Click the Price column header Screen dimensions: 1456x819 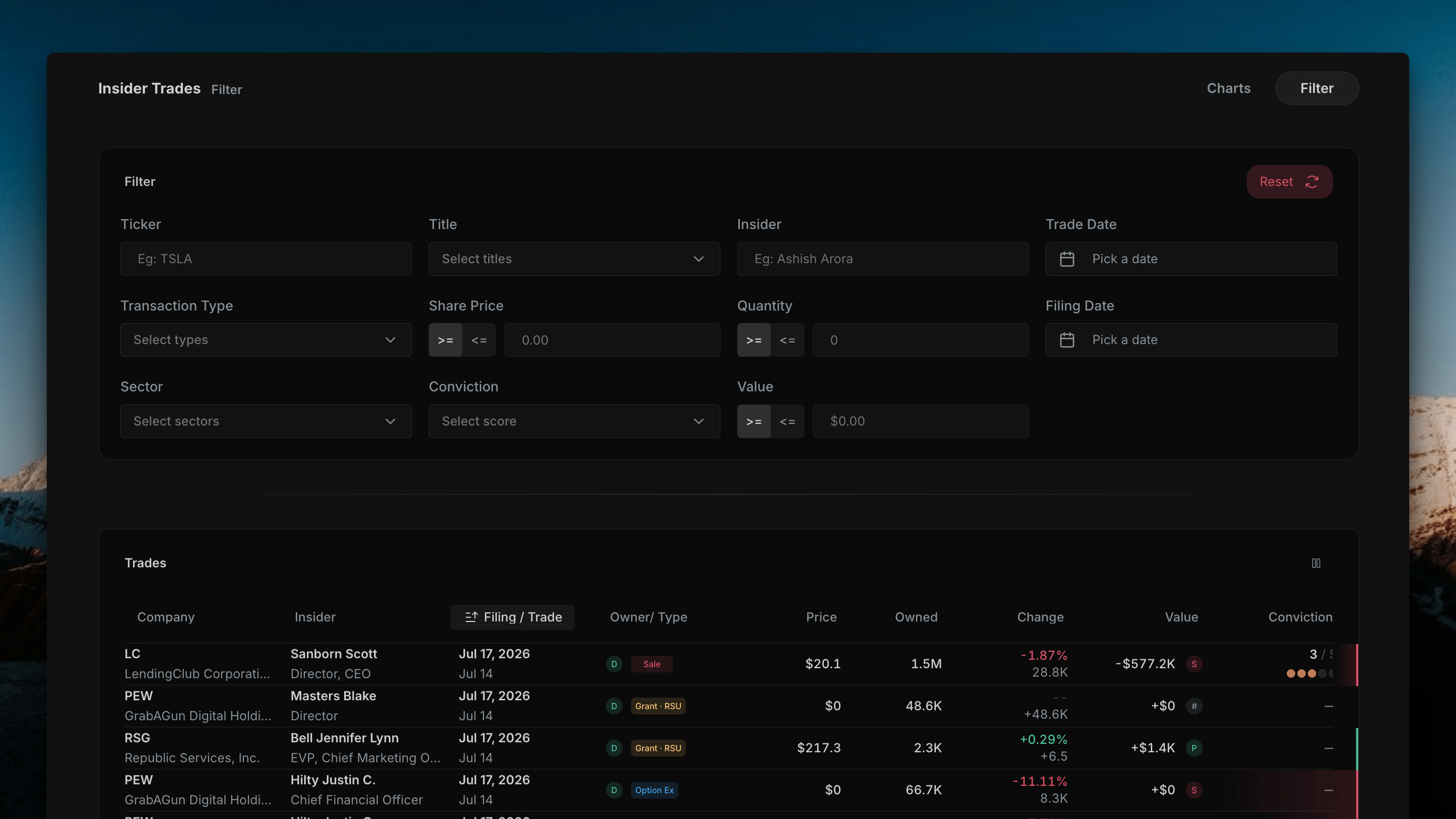pos(821,617)
